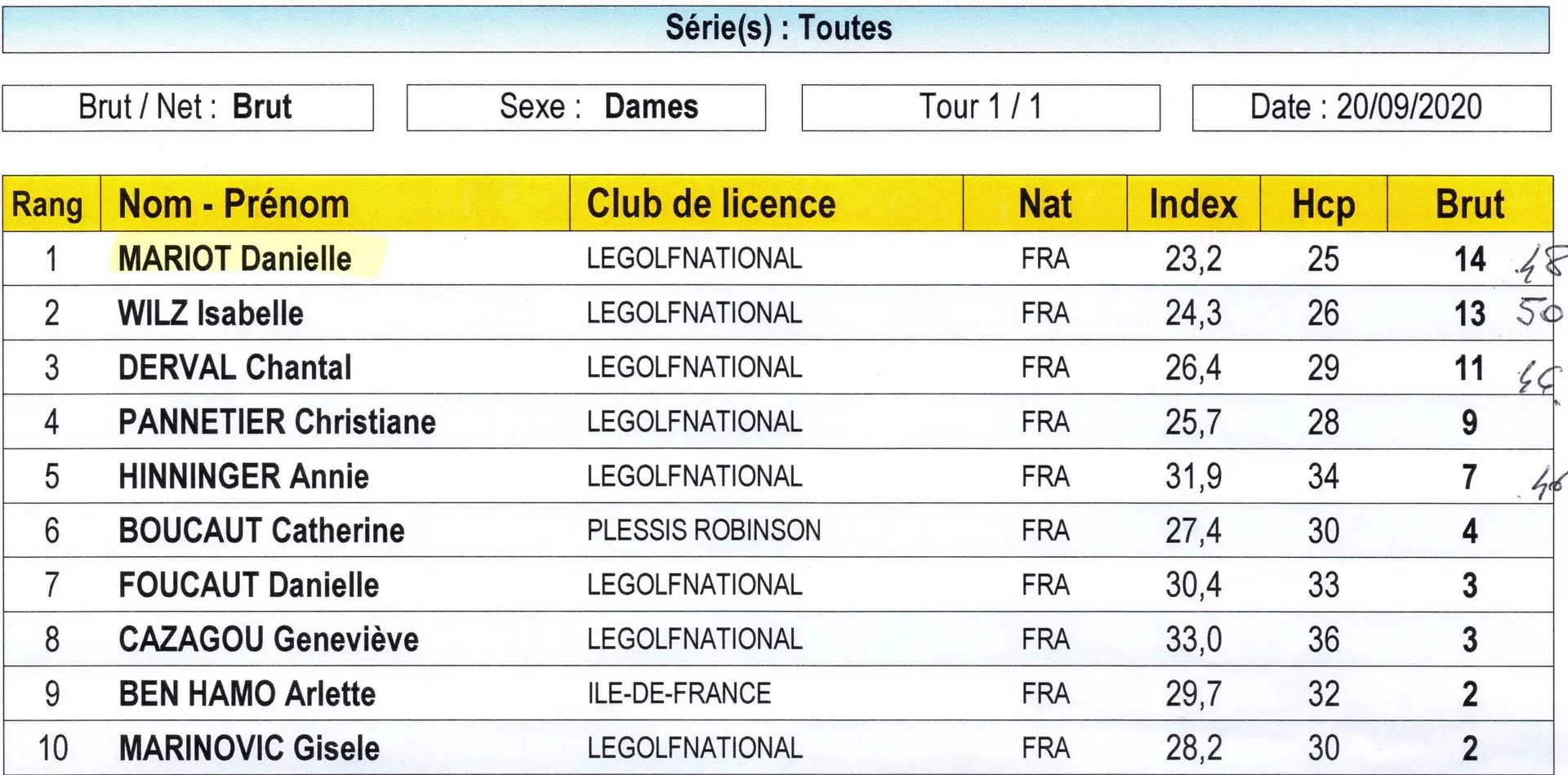The height and width of the screenshot is (775, 1568).
Task: Click the highlighted name MARIOT Danielle
Action: pos(235,259)
